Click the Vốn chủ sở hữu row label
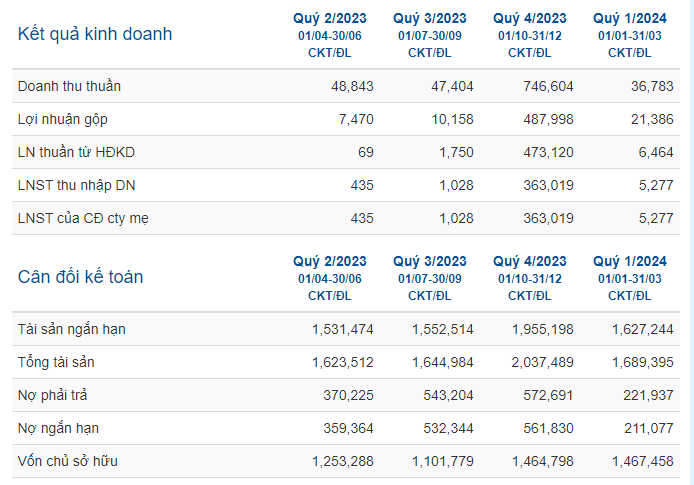 (x=68, y=461)
